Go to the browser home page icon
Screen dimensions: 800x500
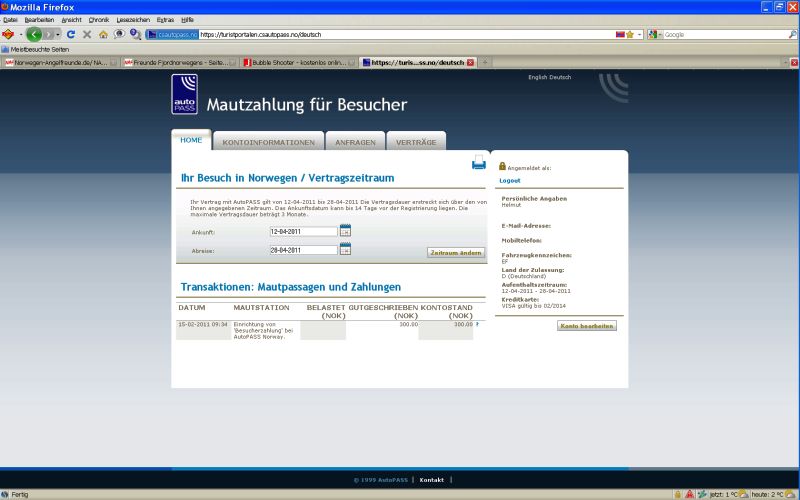click(x=103, y=34)
